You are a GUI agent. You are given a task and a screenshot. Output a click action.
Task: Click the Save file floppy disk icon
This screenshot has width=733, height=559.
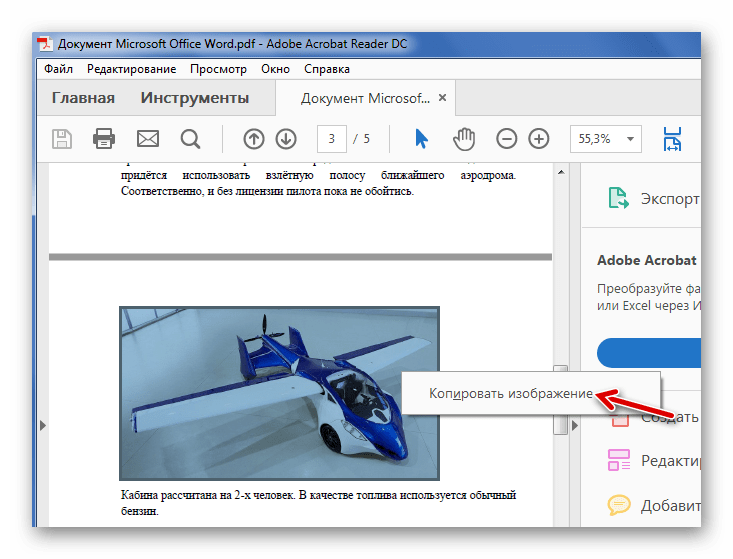pos(62,139)
